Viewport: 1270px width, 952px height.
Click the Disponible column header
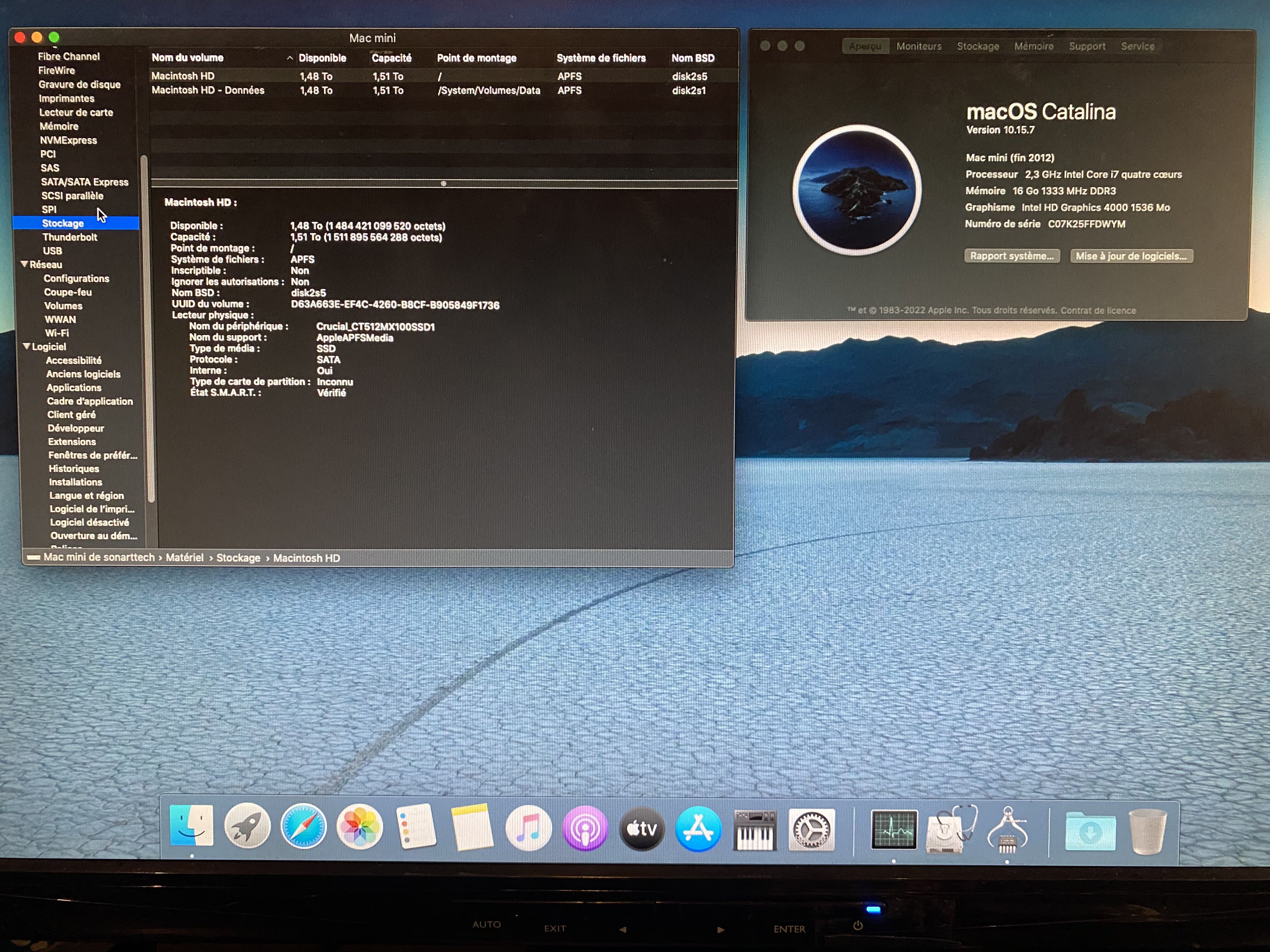coord(323,58)
